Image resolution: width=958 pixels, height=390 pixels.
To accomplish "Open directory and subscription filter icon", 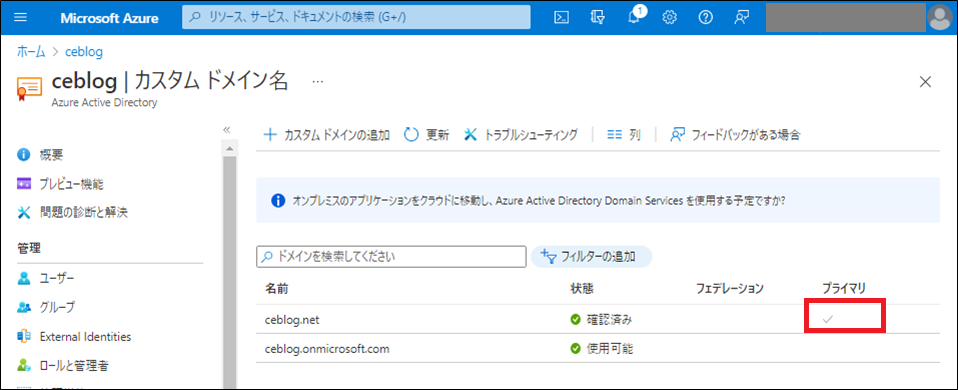I will 598,18.
